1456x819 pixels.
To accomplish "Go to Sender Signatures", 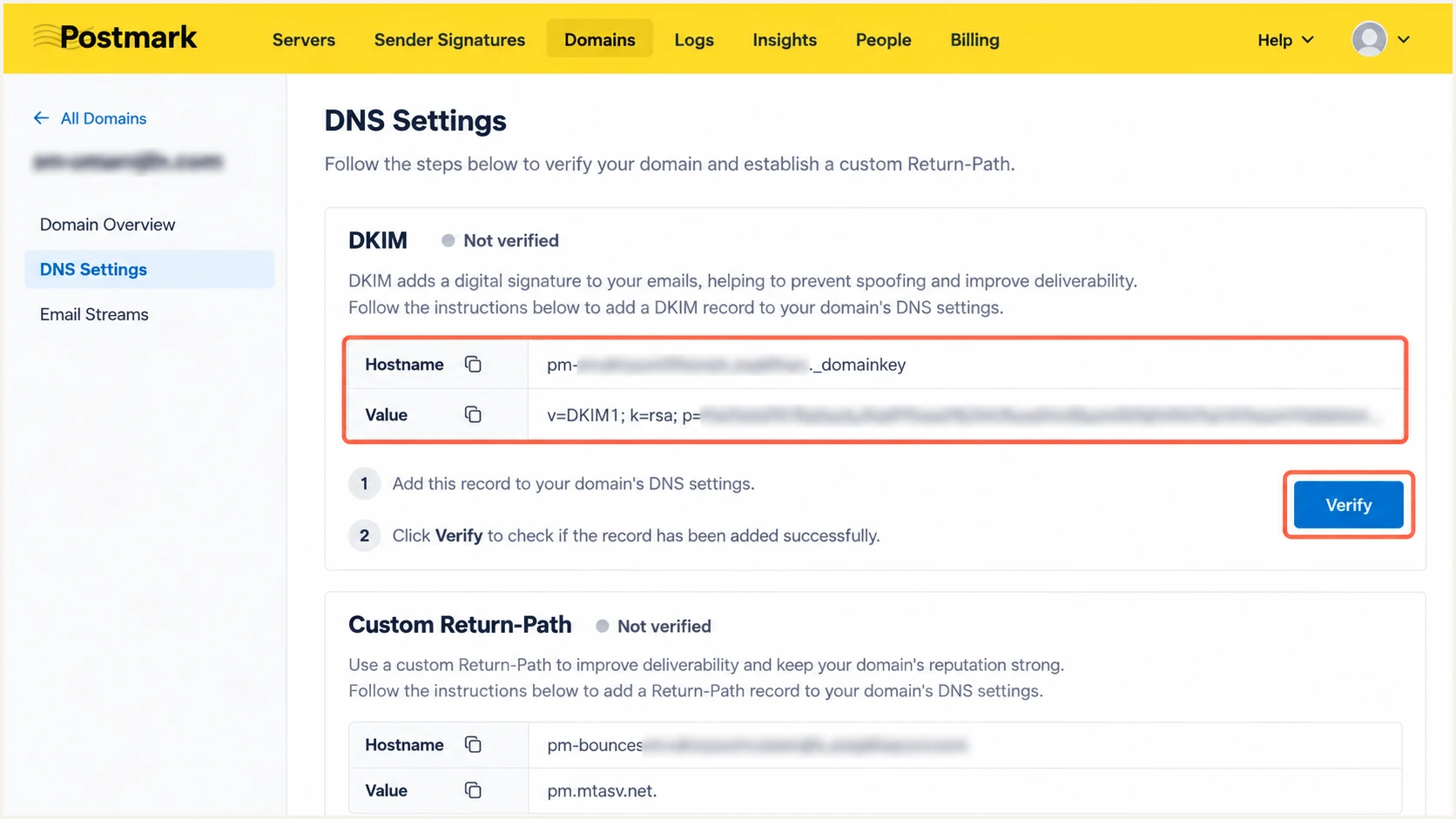I will coord(449,40).
